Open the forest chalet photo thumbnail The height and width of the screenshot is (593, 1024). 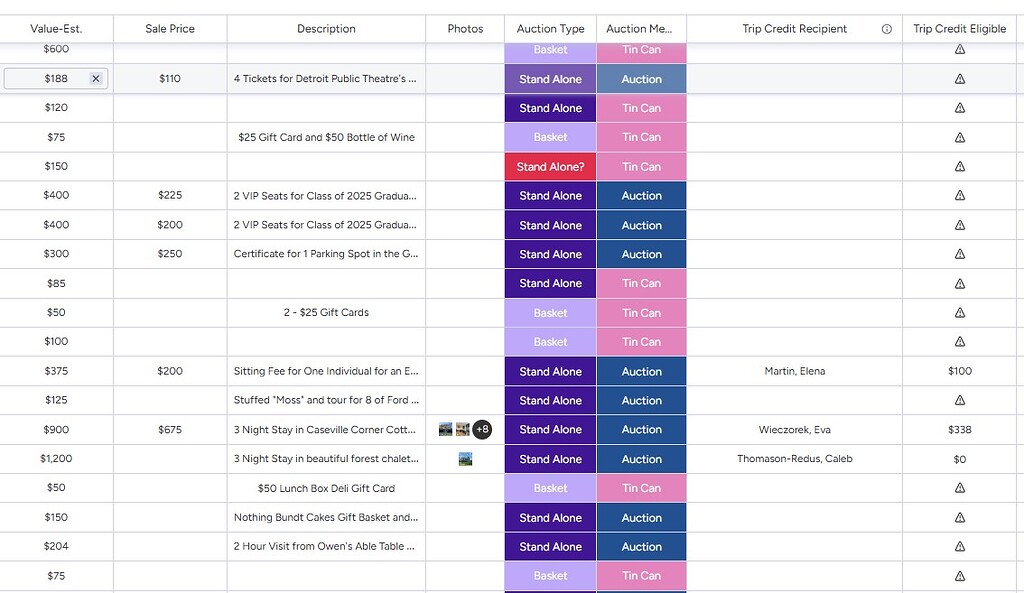464,458
